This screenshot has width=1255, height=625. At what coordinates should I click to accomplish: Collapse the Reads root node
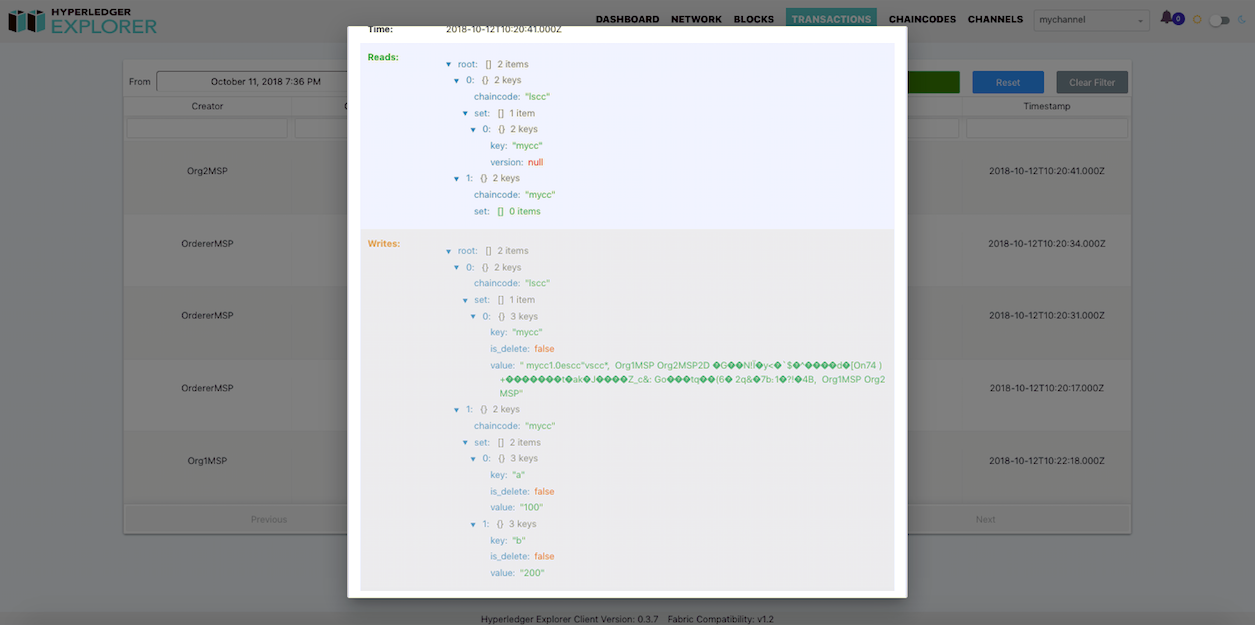(448, 63)
